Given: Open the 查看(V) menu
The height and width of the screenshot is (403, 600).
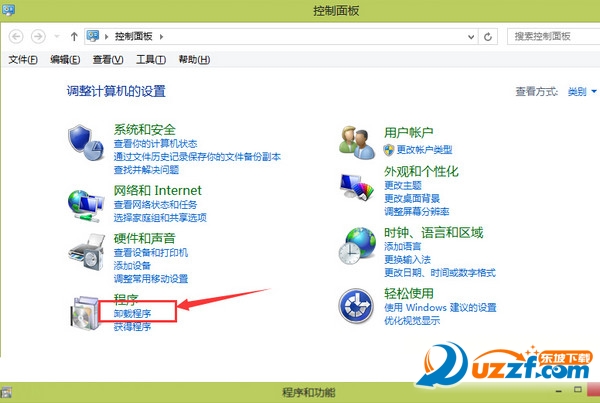Looking at the screenshot, I should [x=107, y=60].
